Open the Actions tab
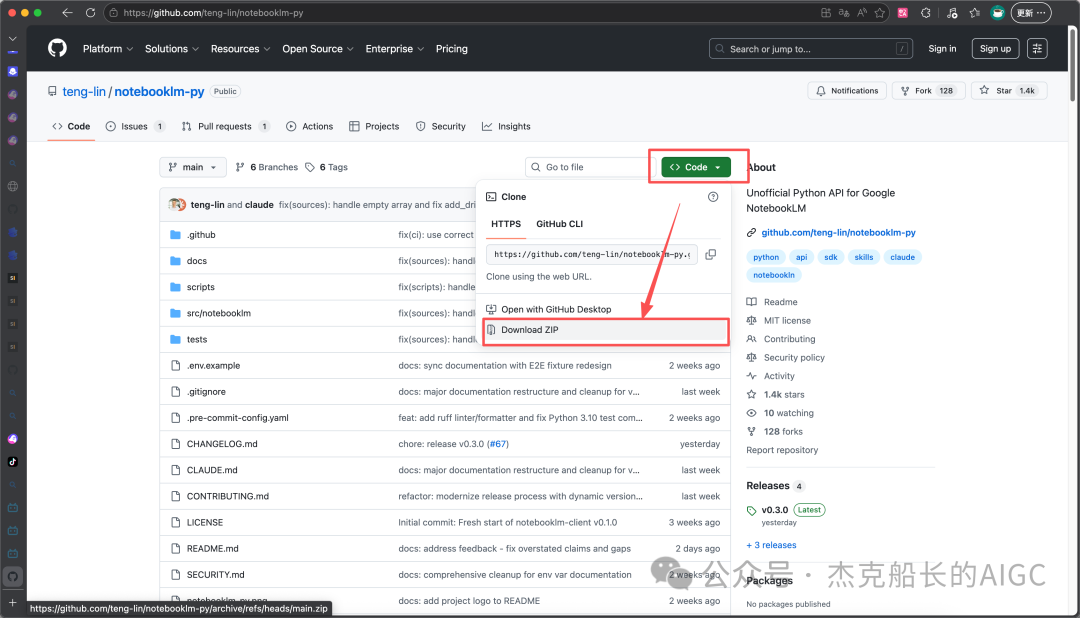Viewport: 1080px width, 618px height. pos(309,127)
